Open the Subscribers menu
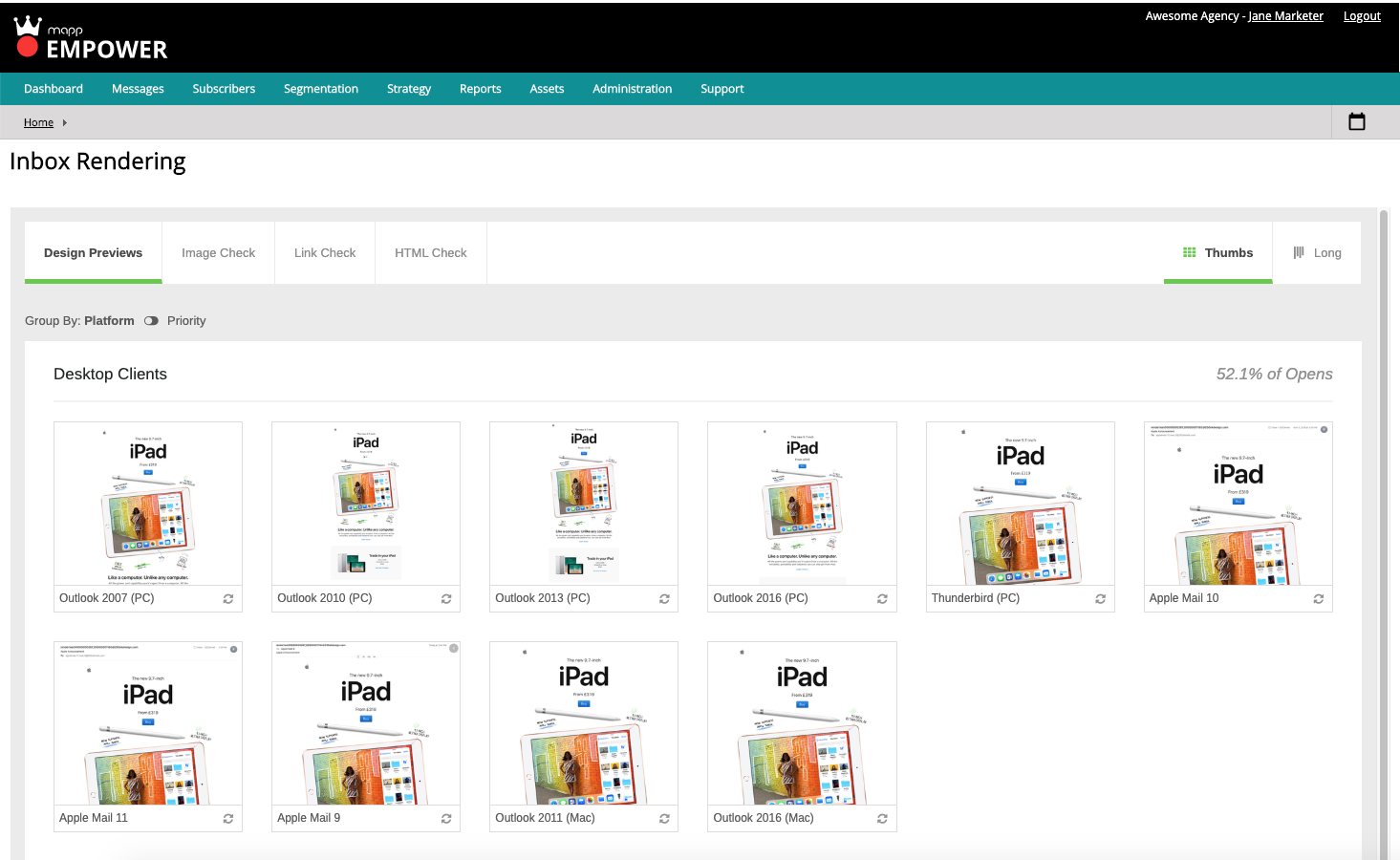 (224, 89)
